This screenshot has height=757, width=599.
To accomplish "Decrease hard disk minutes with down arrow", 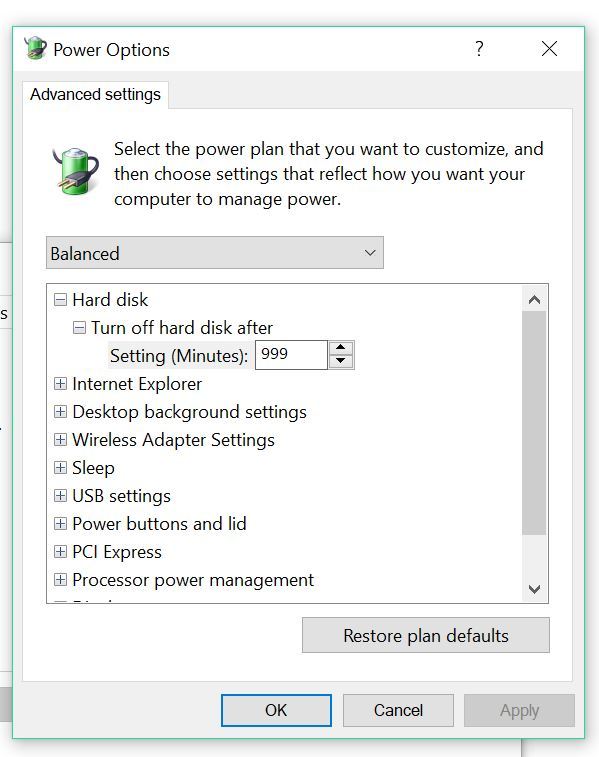I will coord(341,361).
